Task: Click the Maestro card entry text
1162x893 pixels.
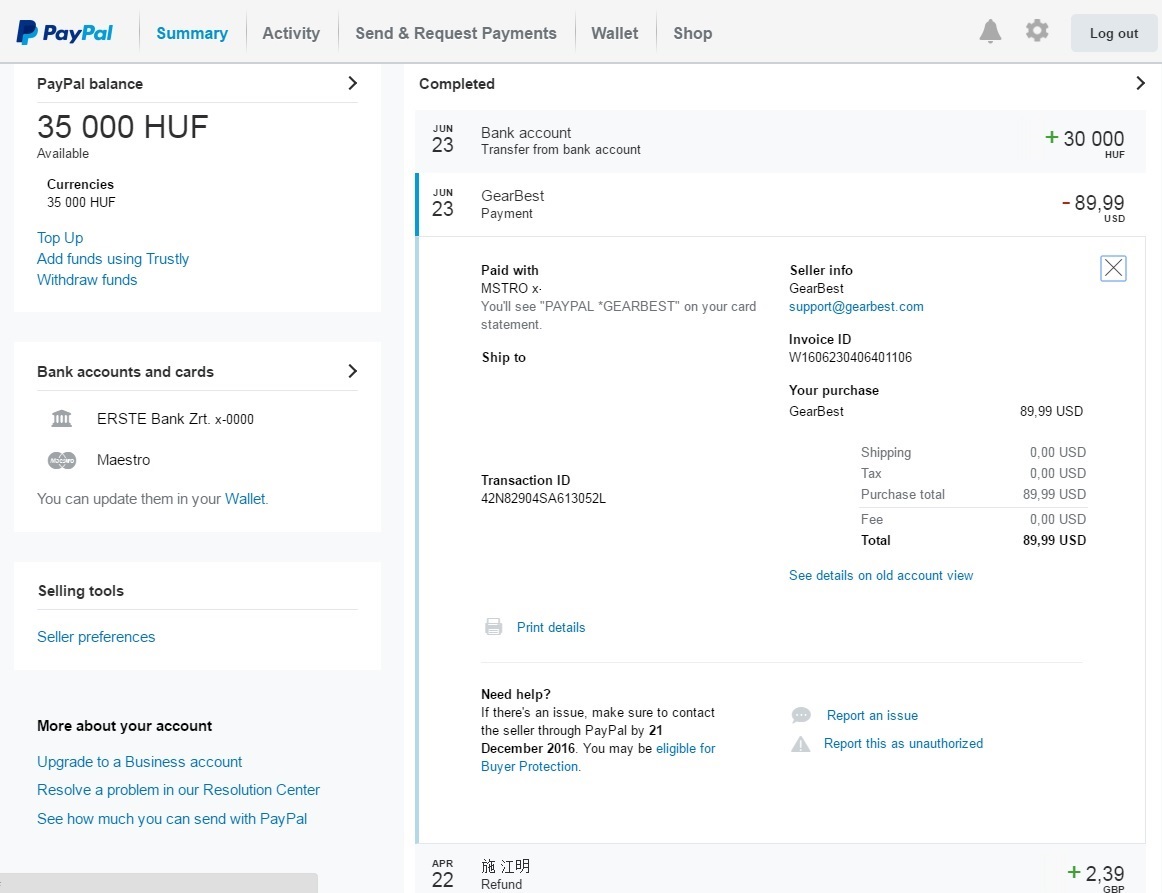Action: pos(123,460)
